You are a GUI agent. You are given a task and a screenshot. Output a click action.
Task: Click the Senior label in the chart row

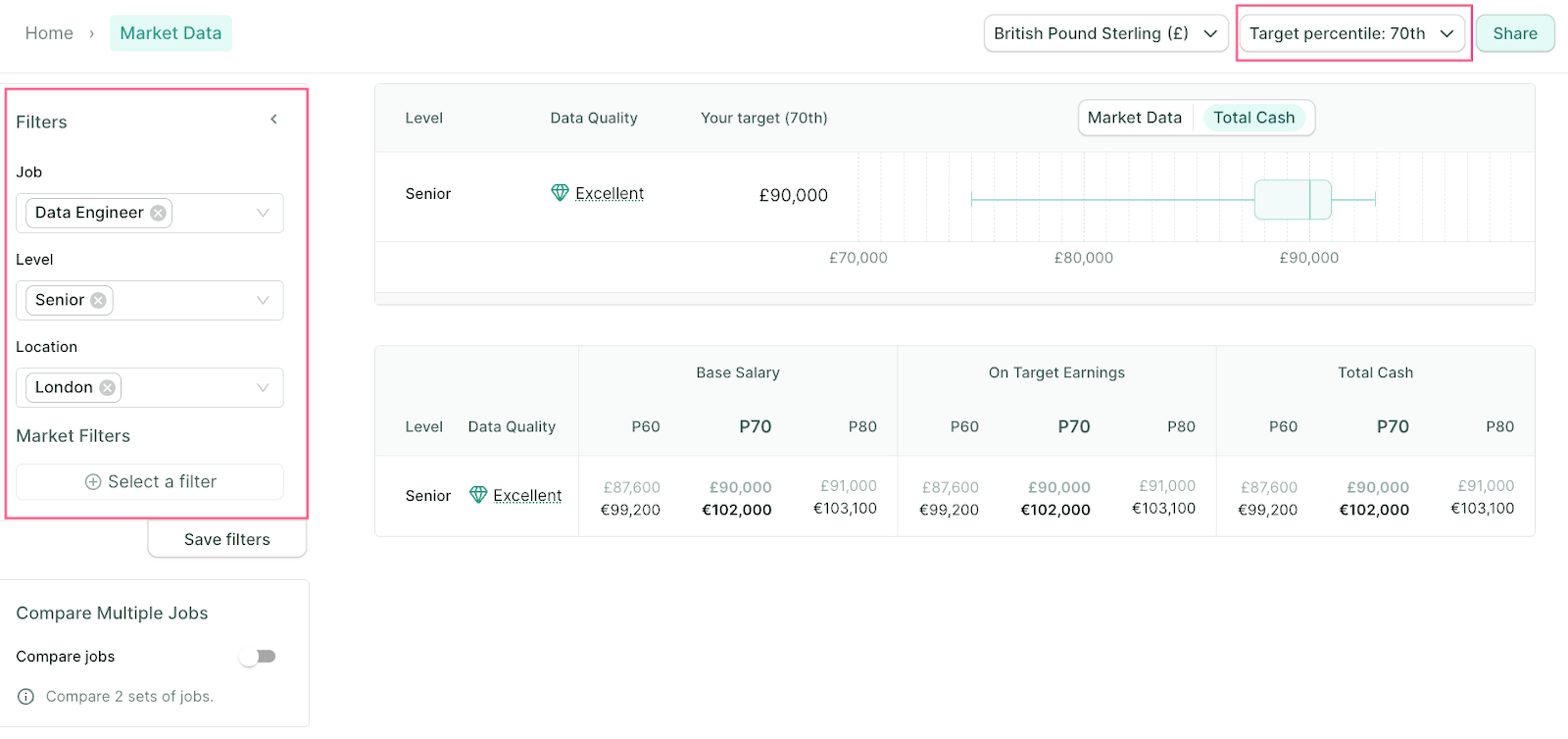428,194
